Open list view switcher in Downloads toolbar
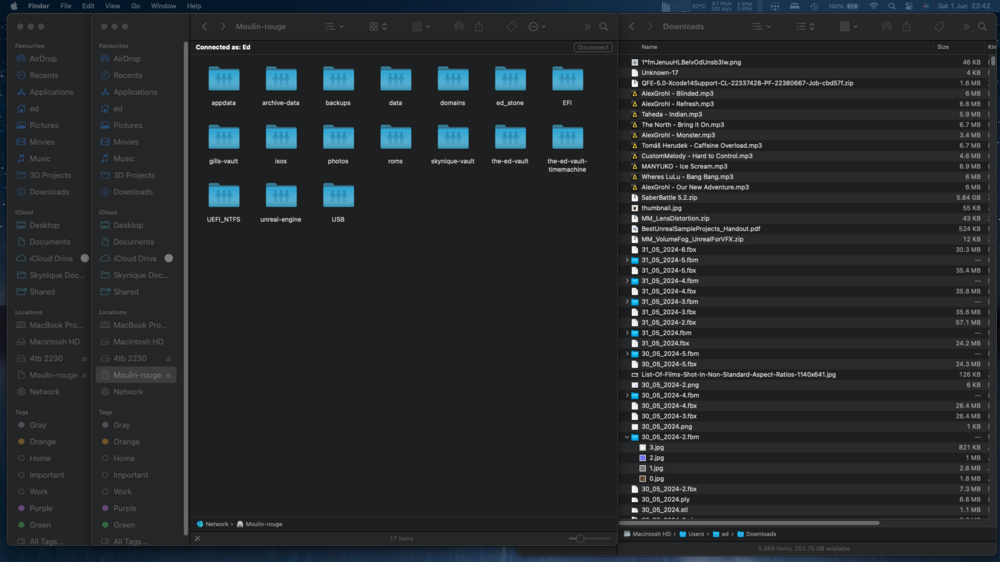 [x=805, y=27]
